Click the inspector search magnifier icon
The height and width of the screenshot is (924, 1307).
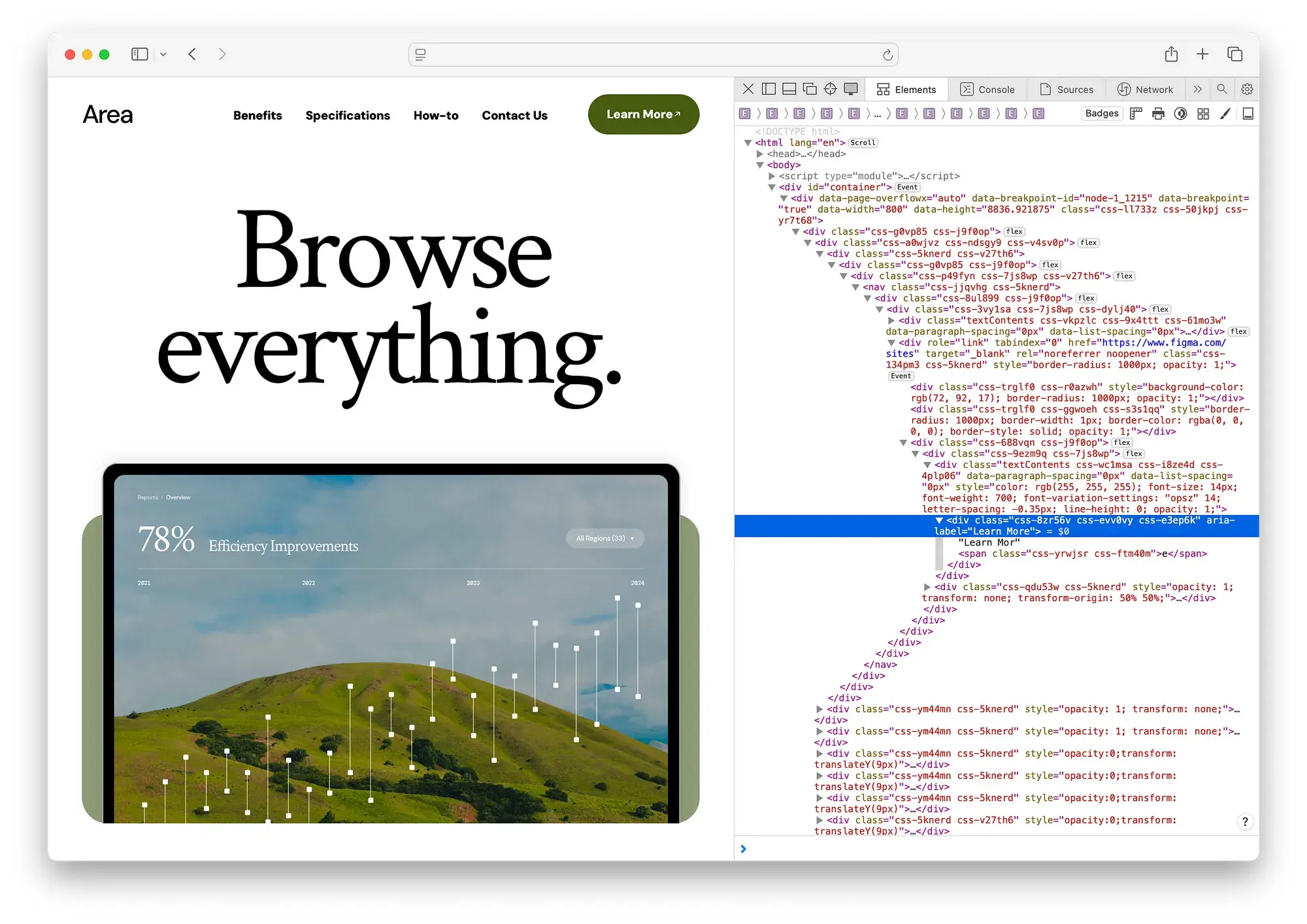1221,89
